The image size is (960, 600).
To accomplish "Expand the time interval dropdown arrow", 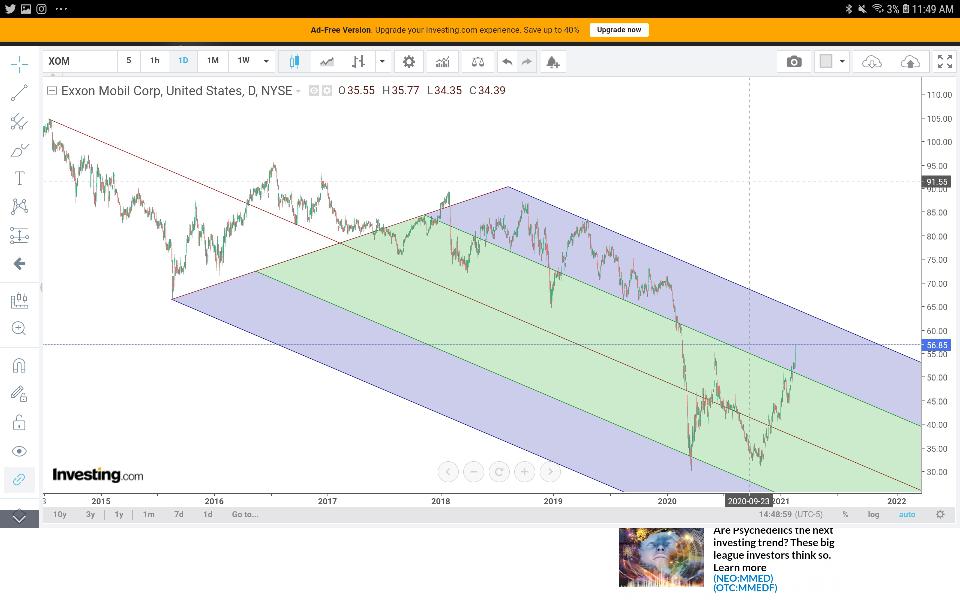I will pos(266,61).
